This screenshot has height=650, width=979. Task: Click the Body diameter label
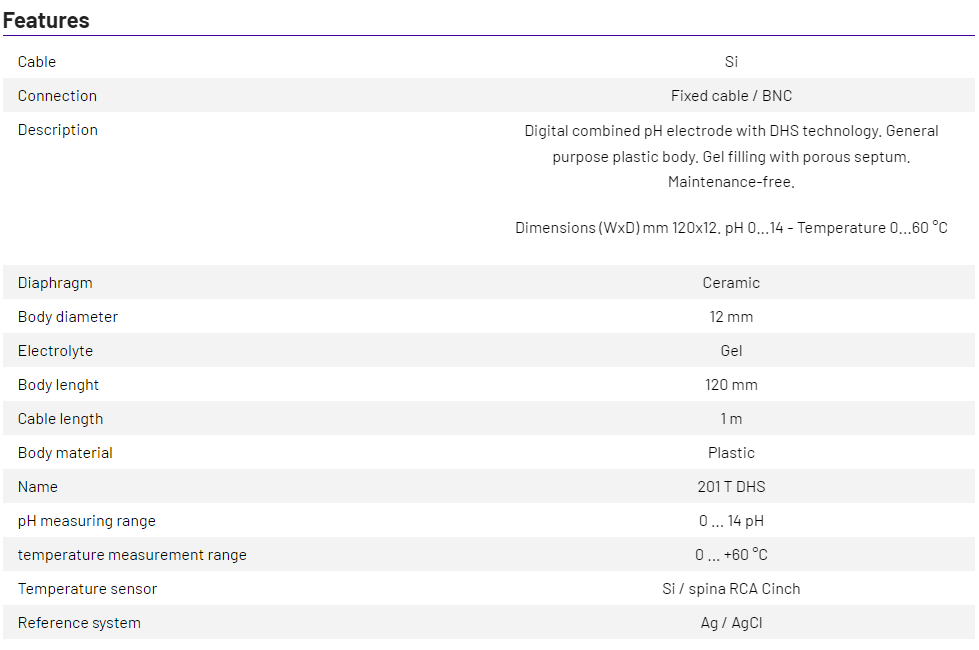(x=68, y=317)
